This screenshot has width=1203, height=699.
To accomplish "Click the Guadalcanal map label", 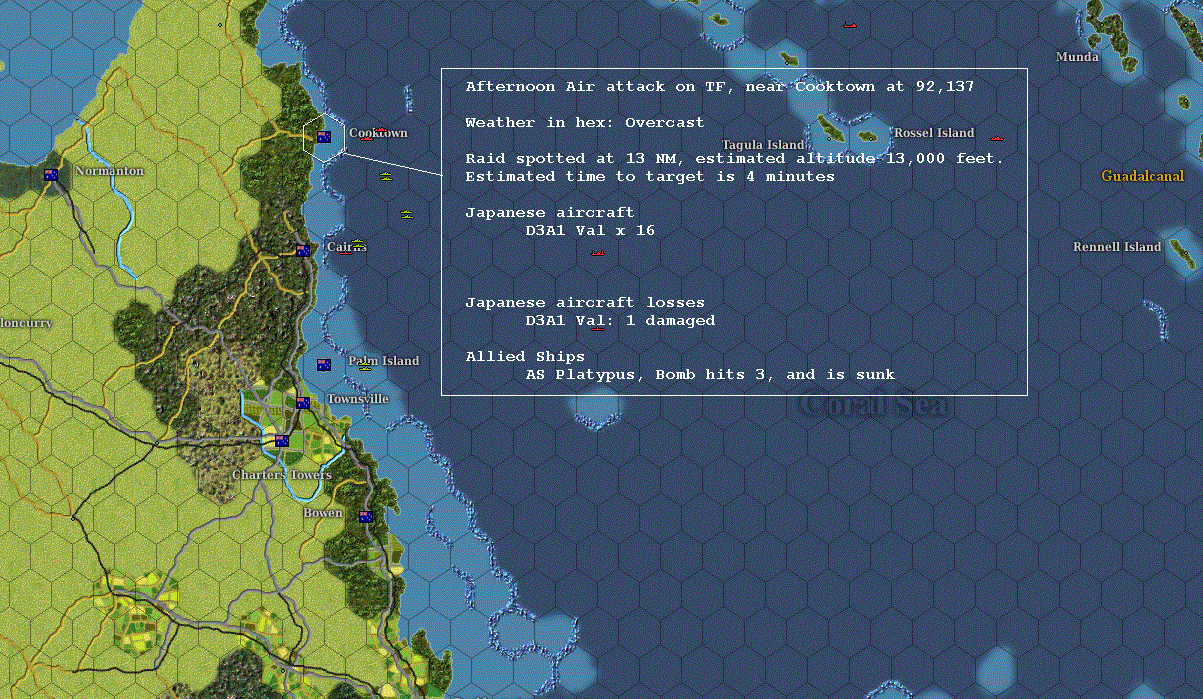I will 1143,176.
